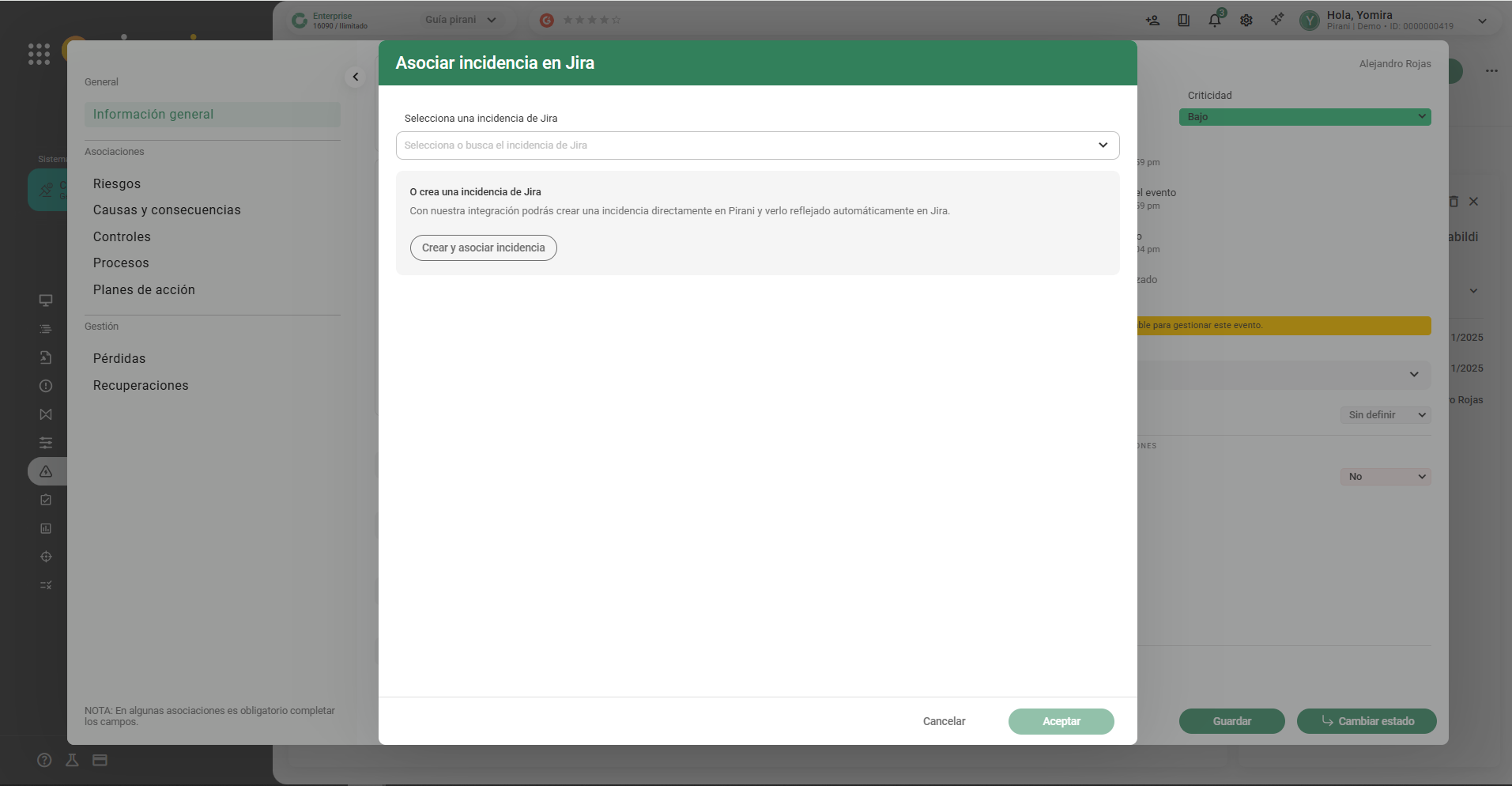Click the sparkle AI icon in header
The width and height of the screenshot is (1512, 786).
click(1277, 20)
